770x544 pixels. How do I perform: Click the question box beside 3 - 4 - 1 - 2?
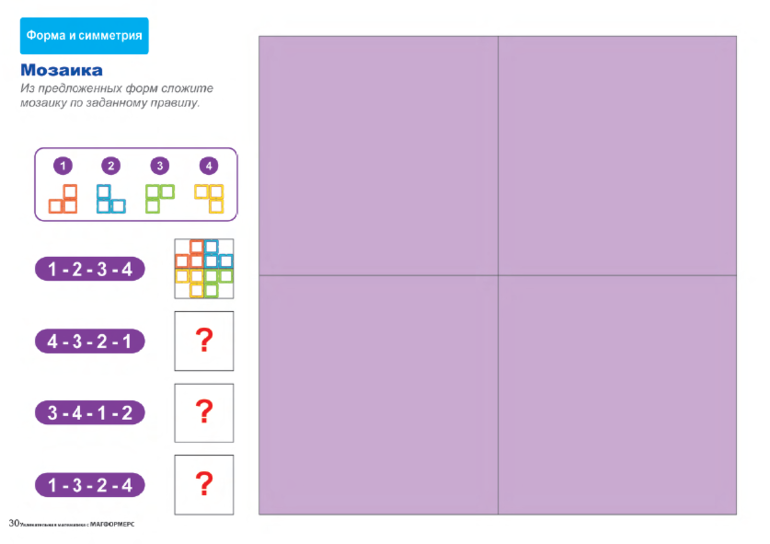[204, 412]
